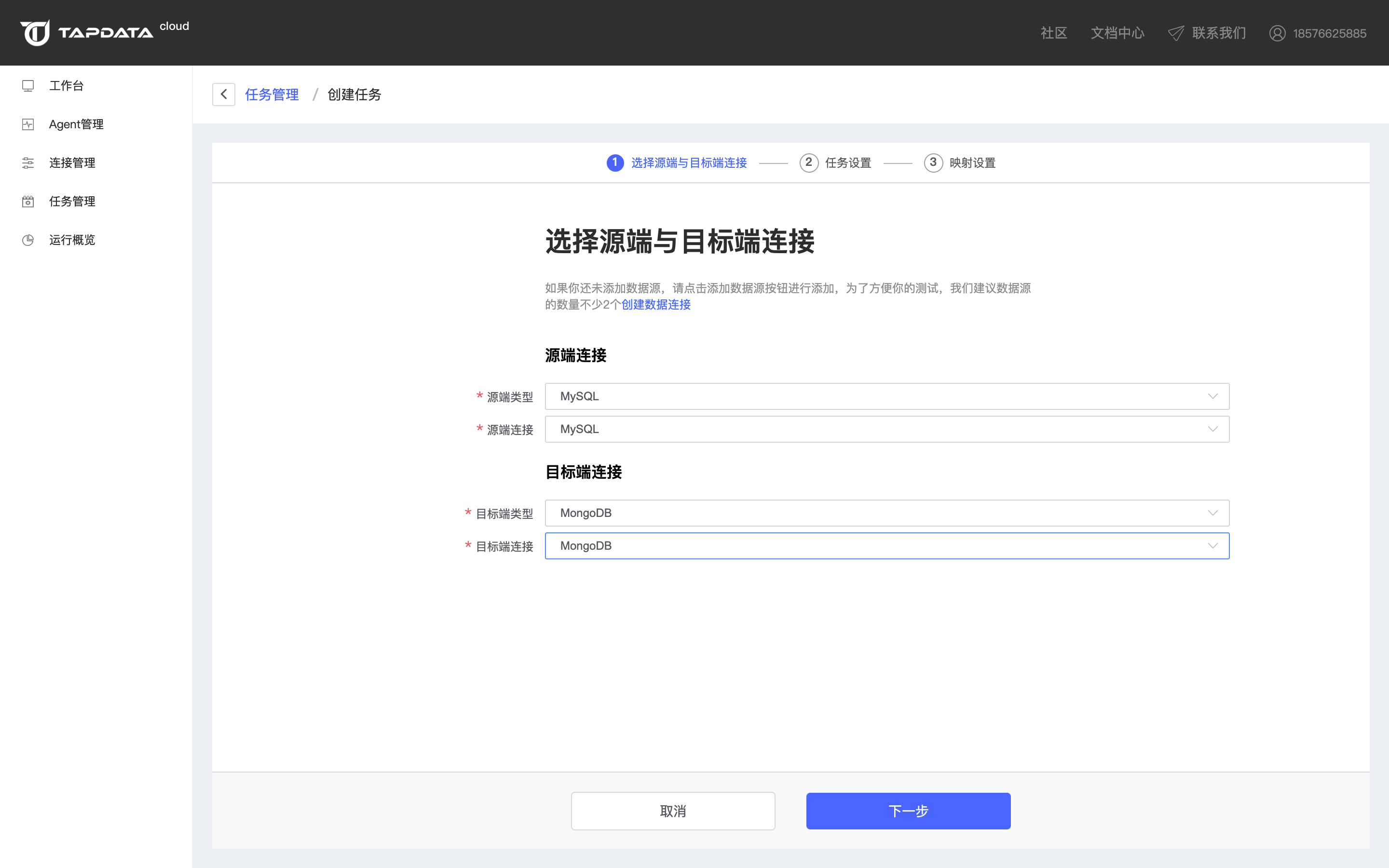The width and height of the screenshot is (1389, 868).
Task: Open the 源端连接 dropdown arrow
Action: (x=1212, y=429)
